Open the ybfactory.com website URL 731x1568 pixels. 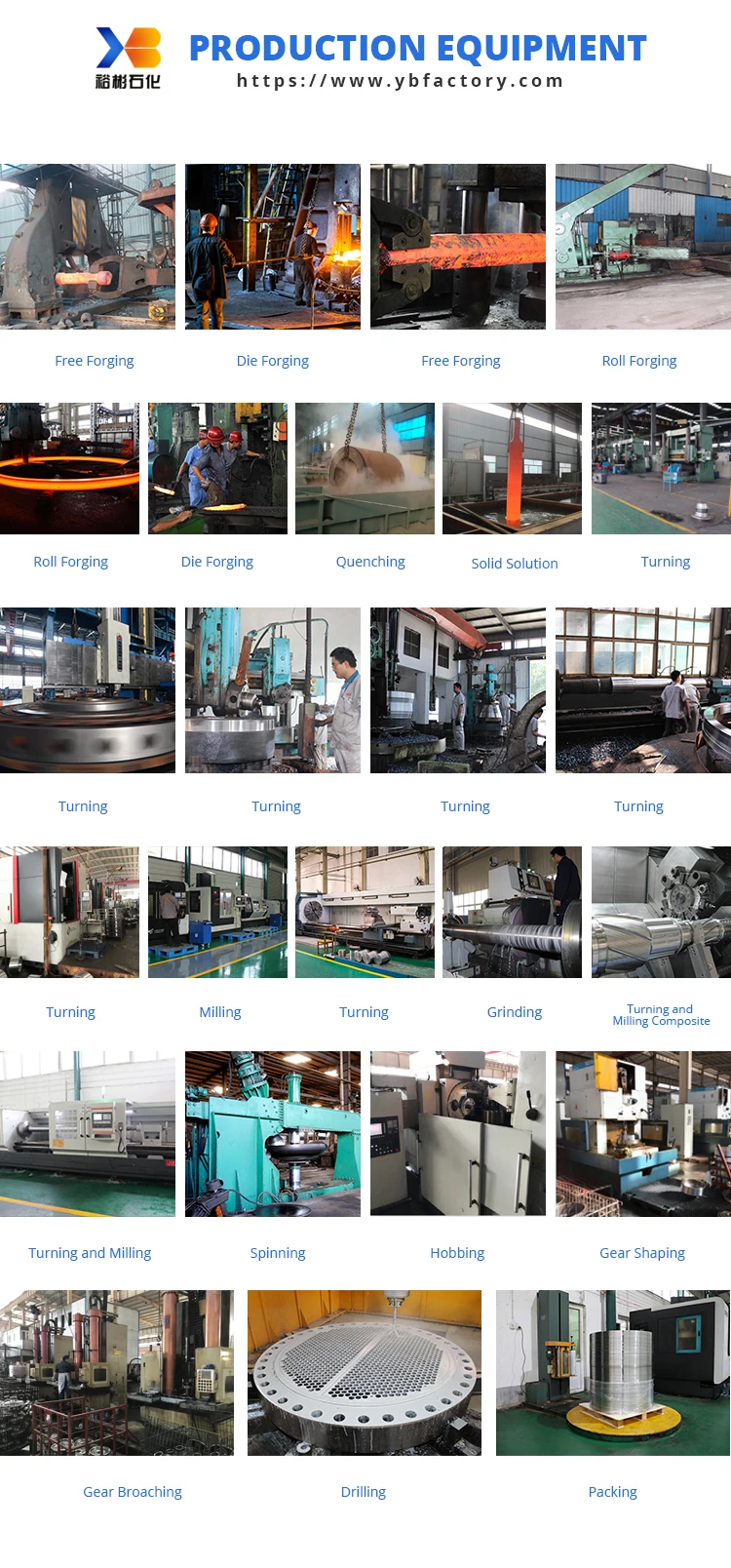[x=401, y=81]
